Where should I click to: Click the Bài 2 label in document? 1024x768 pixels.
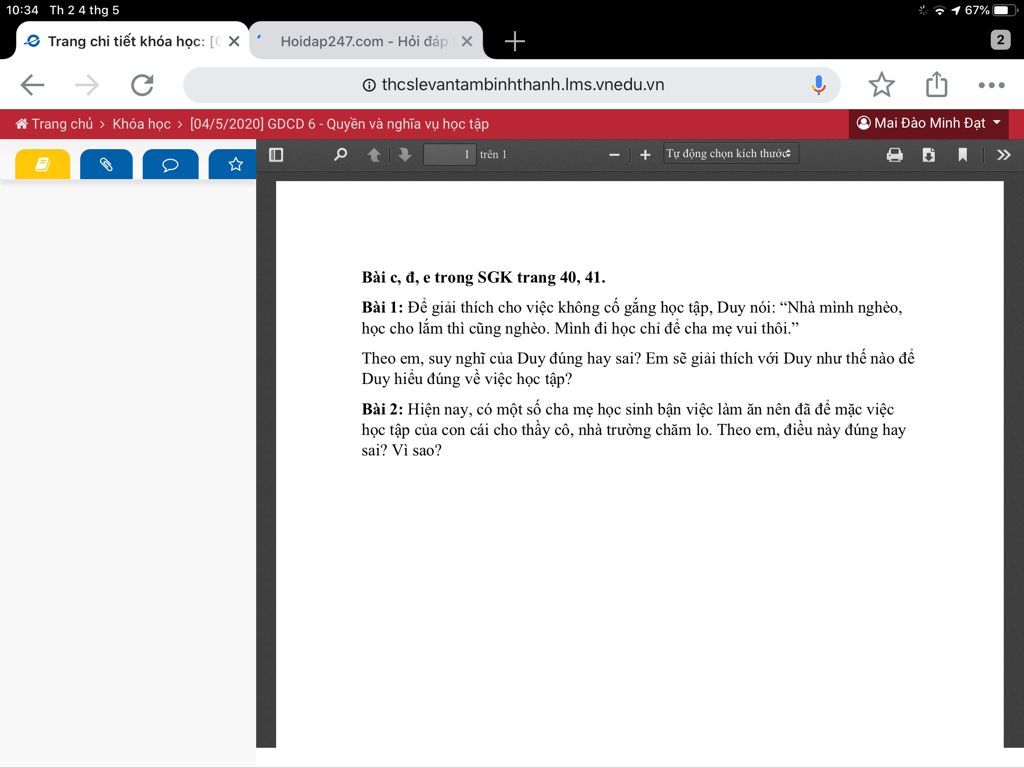coord(383,409)
